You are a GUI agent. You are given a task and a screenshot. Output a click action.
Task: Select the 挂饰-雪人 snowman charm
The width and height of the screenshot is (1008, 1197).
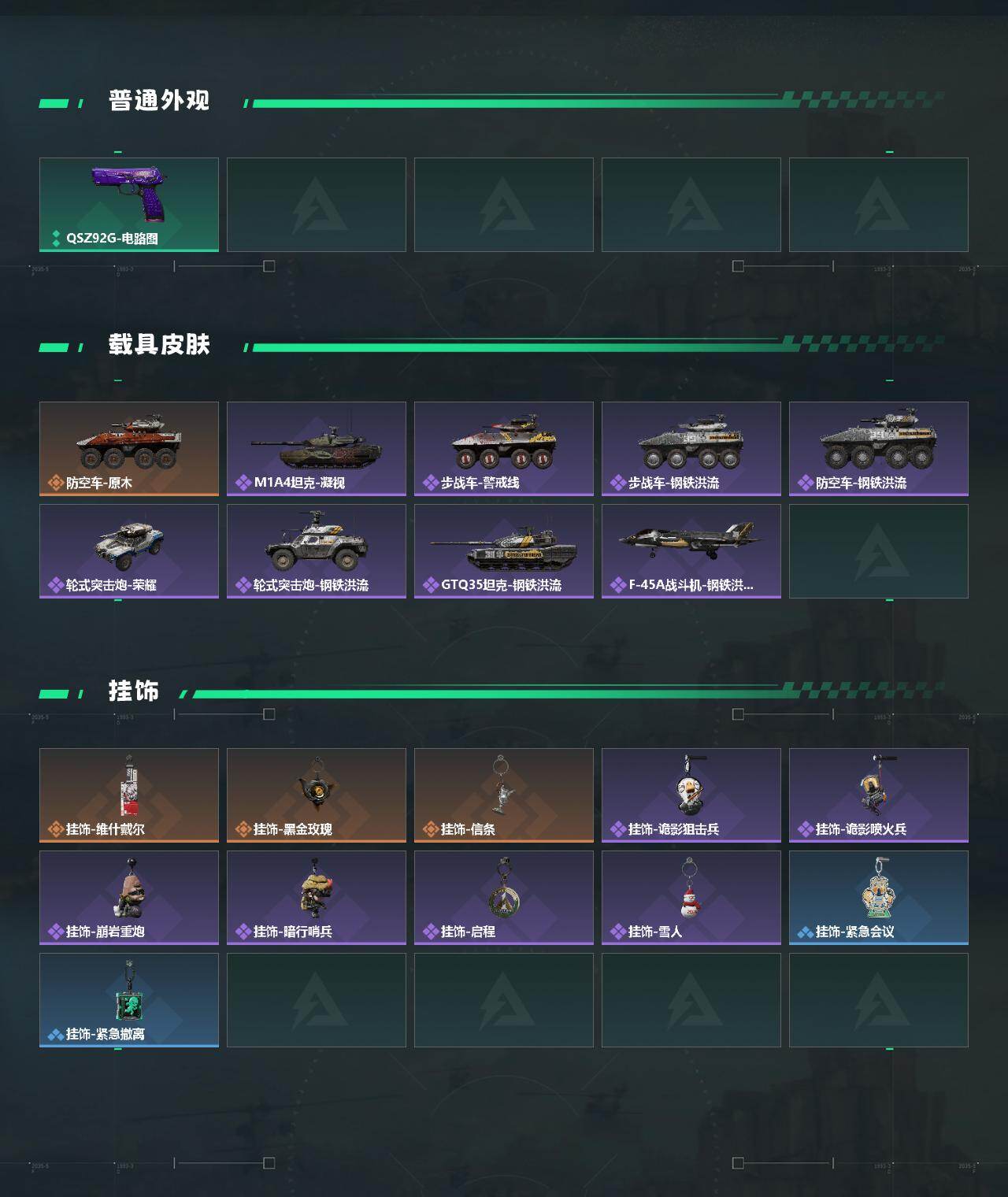pos(691,898)
